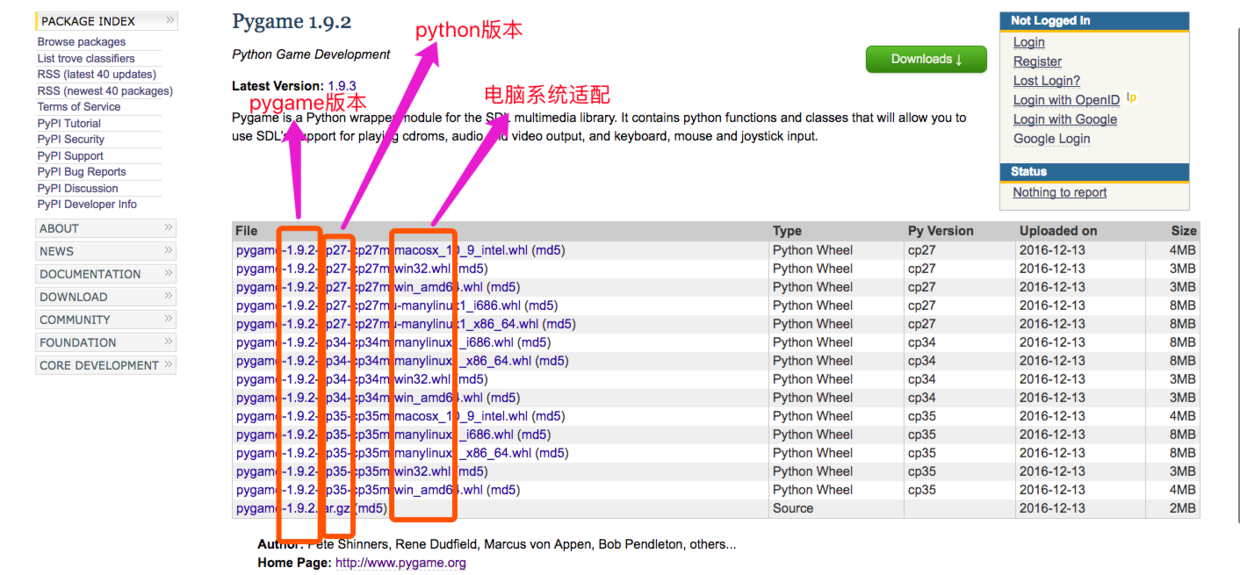
Task: Click the green Downloads button
Action: (926, 59)
